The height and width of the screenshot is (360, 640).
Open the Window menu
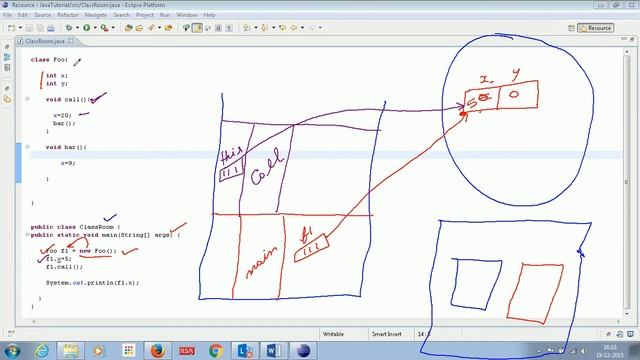[x=187, y=15]
